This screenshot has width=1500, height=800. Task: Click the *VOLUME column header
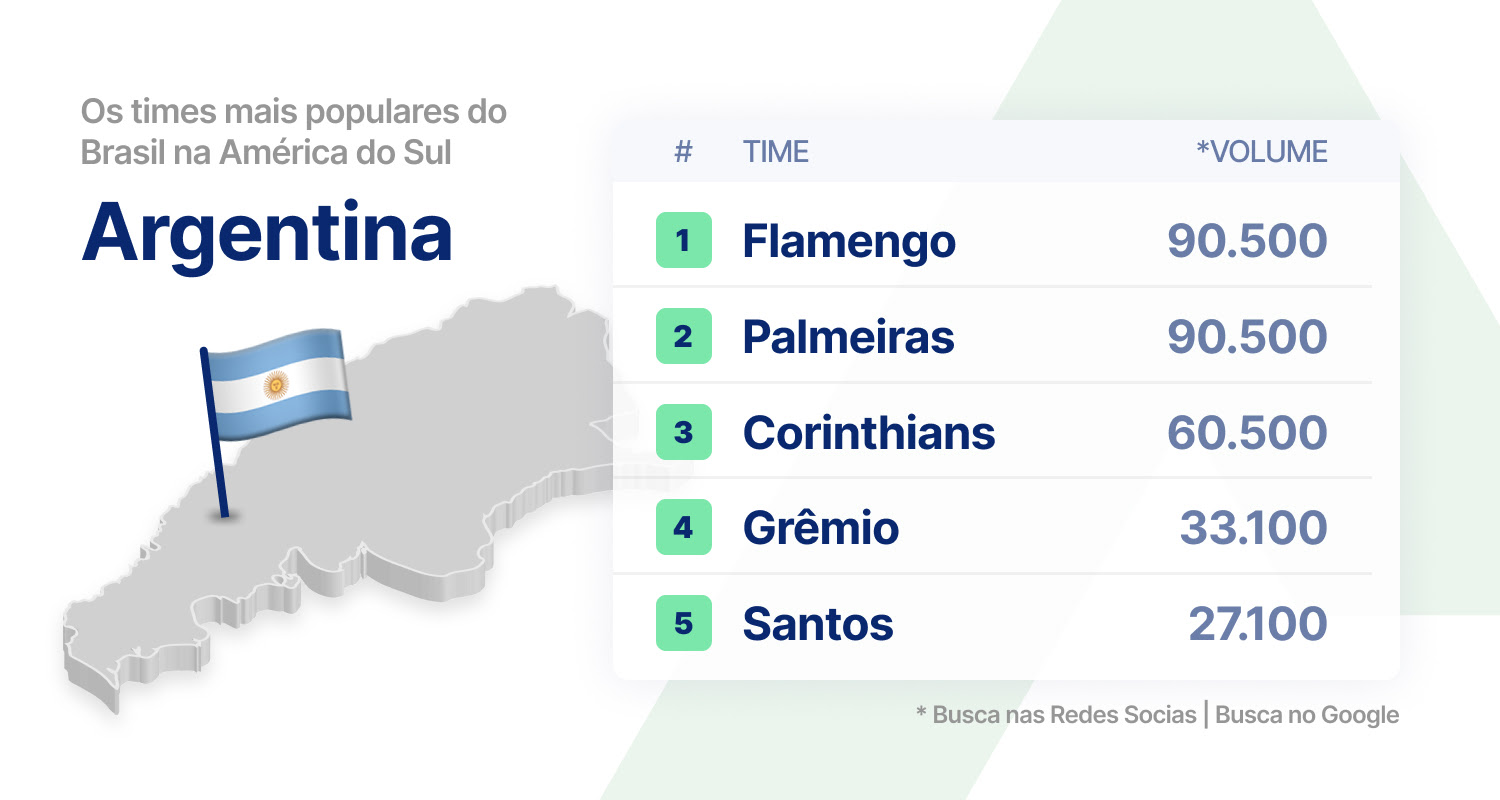pos(1262,152)
